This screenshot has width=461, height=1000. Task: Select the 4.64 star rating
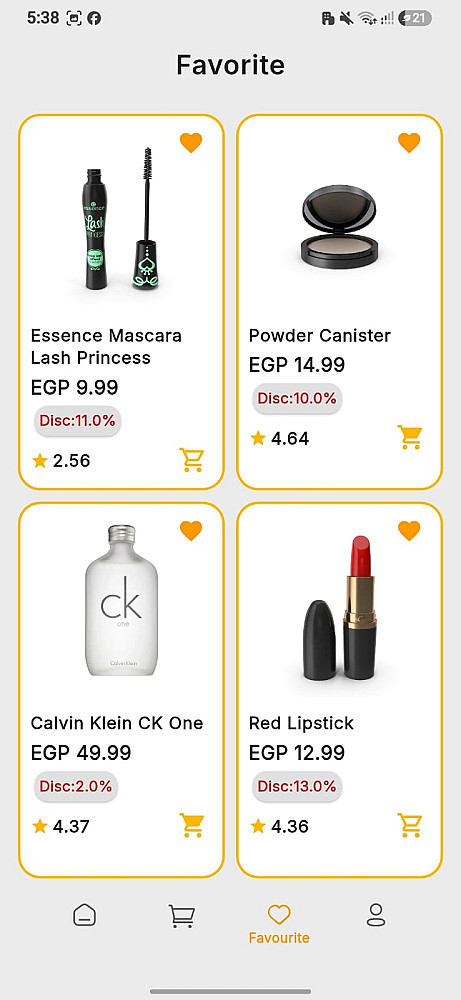[280, 438]
